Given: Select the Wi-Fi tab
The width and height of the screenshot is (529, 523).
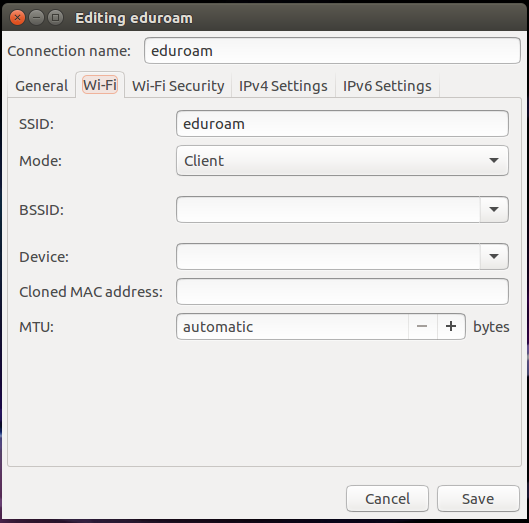Looking at the screenshot, I should (x=100, y=85).
